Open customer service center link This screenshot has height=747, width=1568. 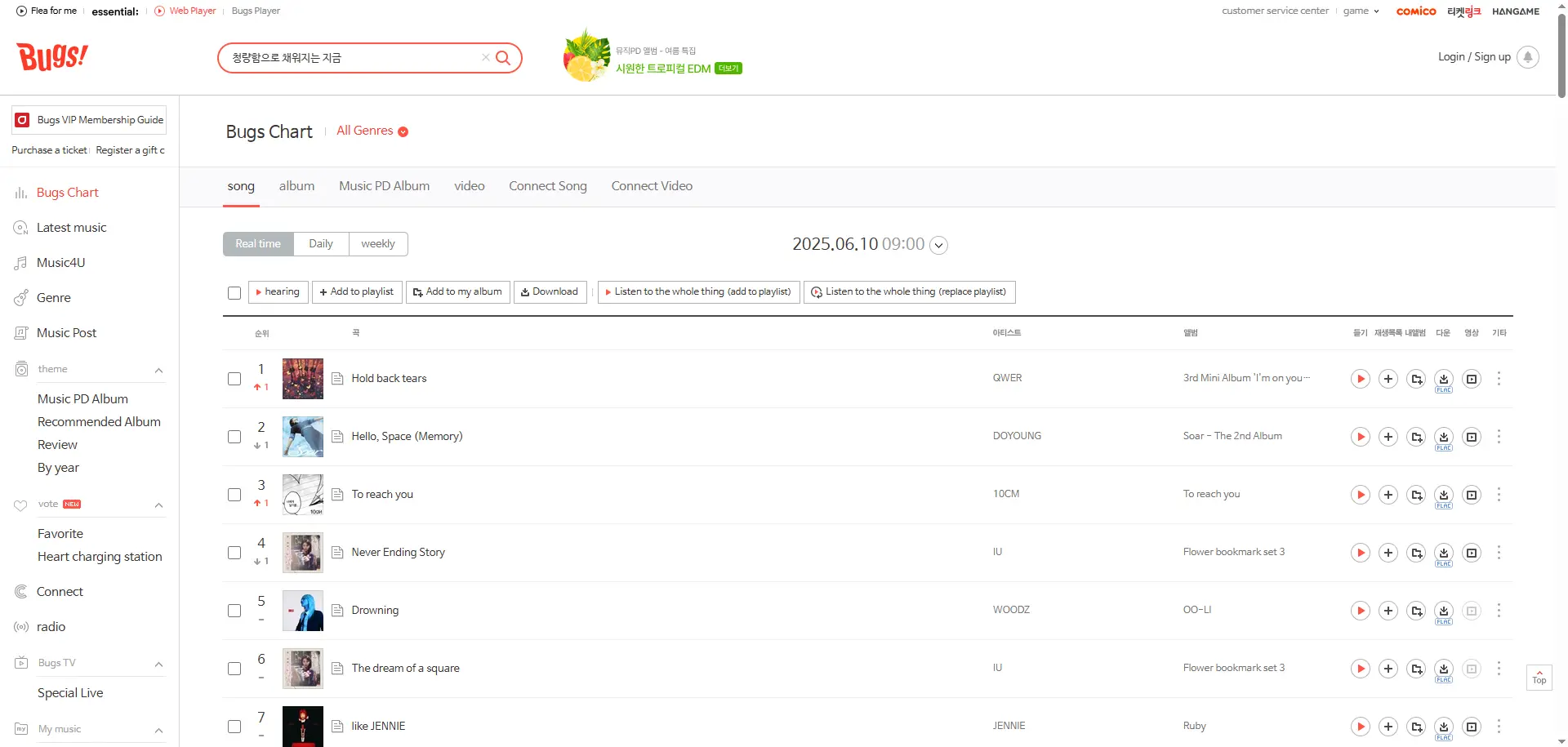1275,11
